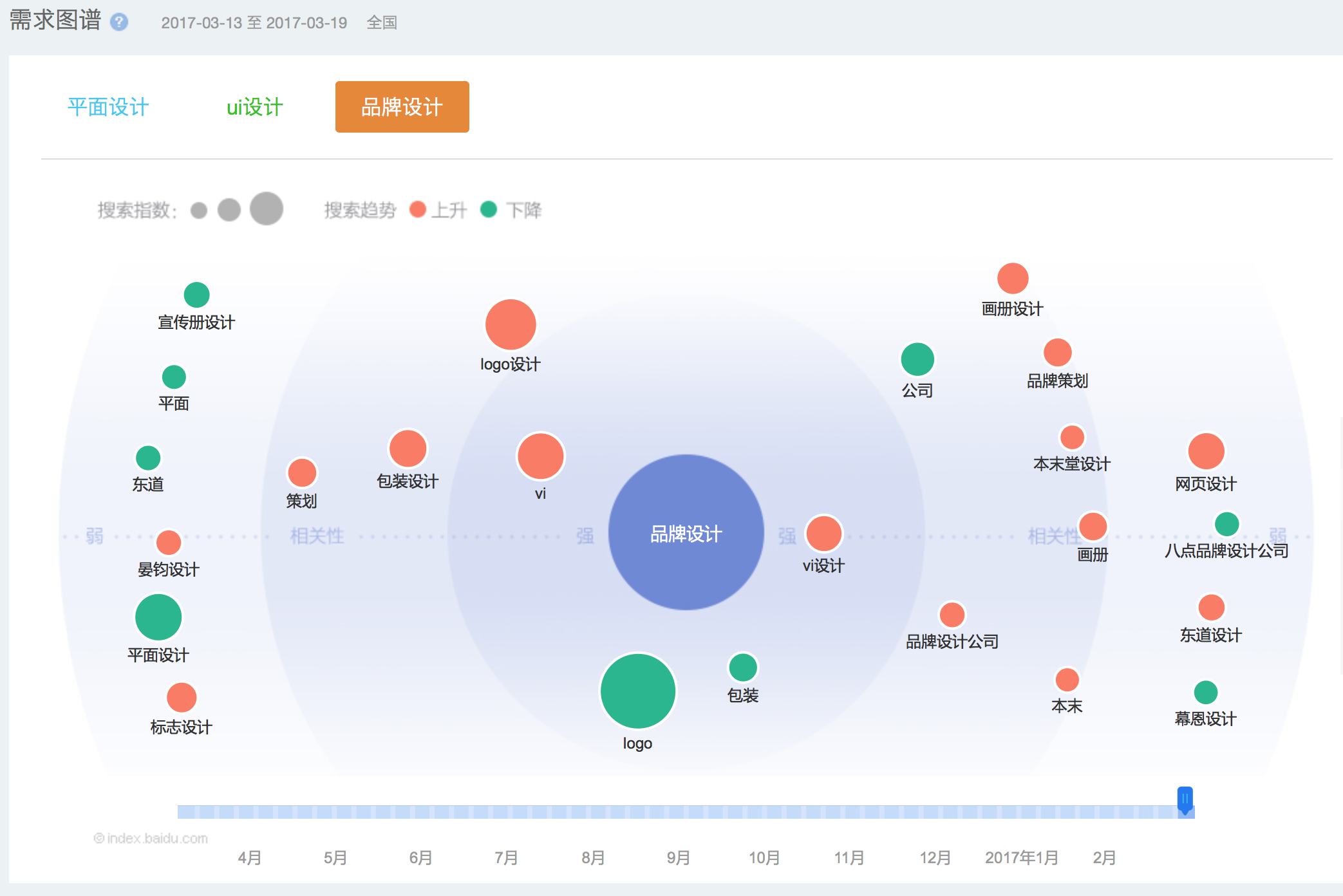Select the 品牌设计 keyword tab

tap(402, 107)
